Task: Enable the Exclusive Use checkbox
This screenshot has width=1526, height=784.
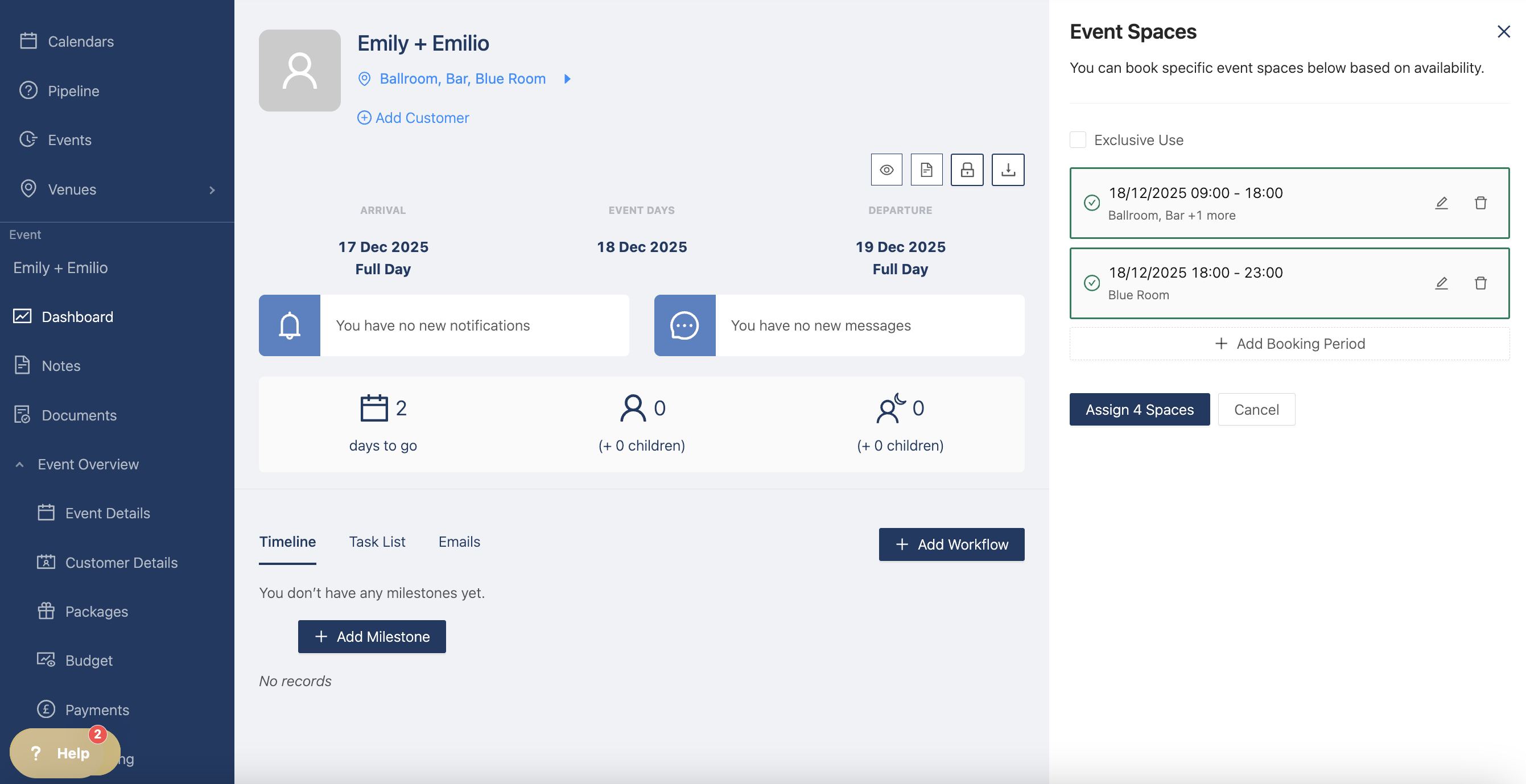Action: pos(1078,140)
